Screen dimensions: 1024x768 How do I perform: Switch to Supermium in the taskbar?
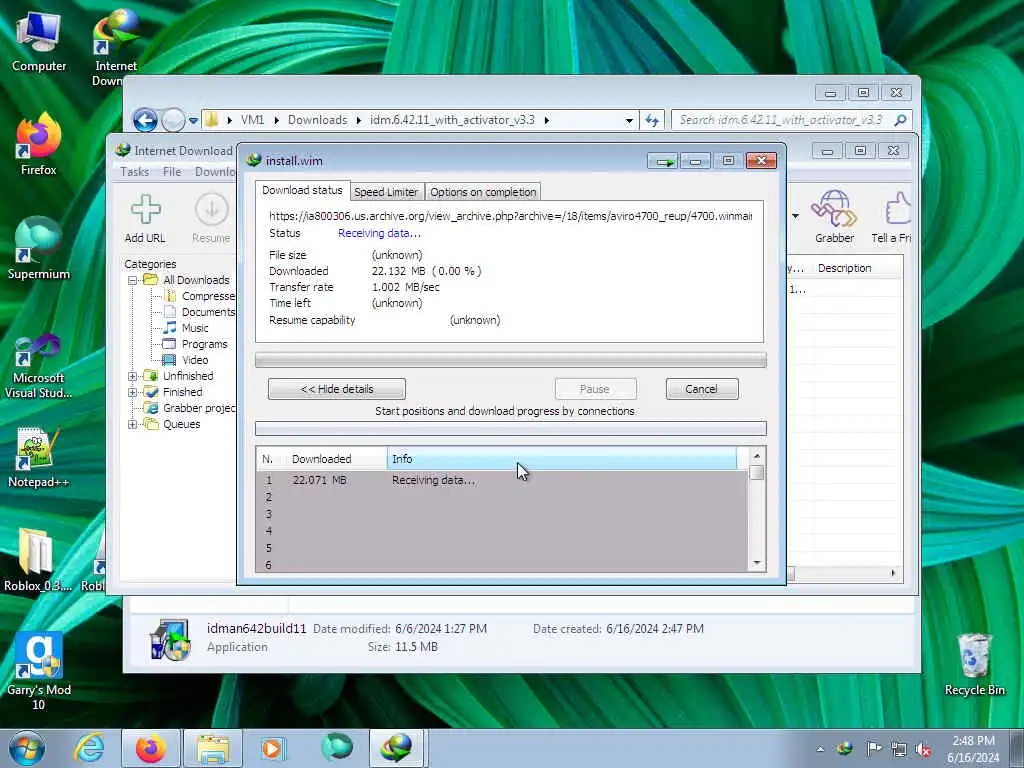click(x=336, y=748)
